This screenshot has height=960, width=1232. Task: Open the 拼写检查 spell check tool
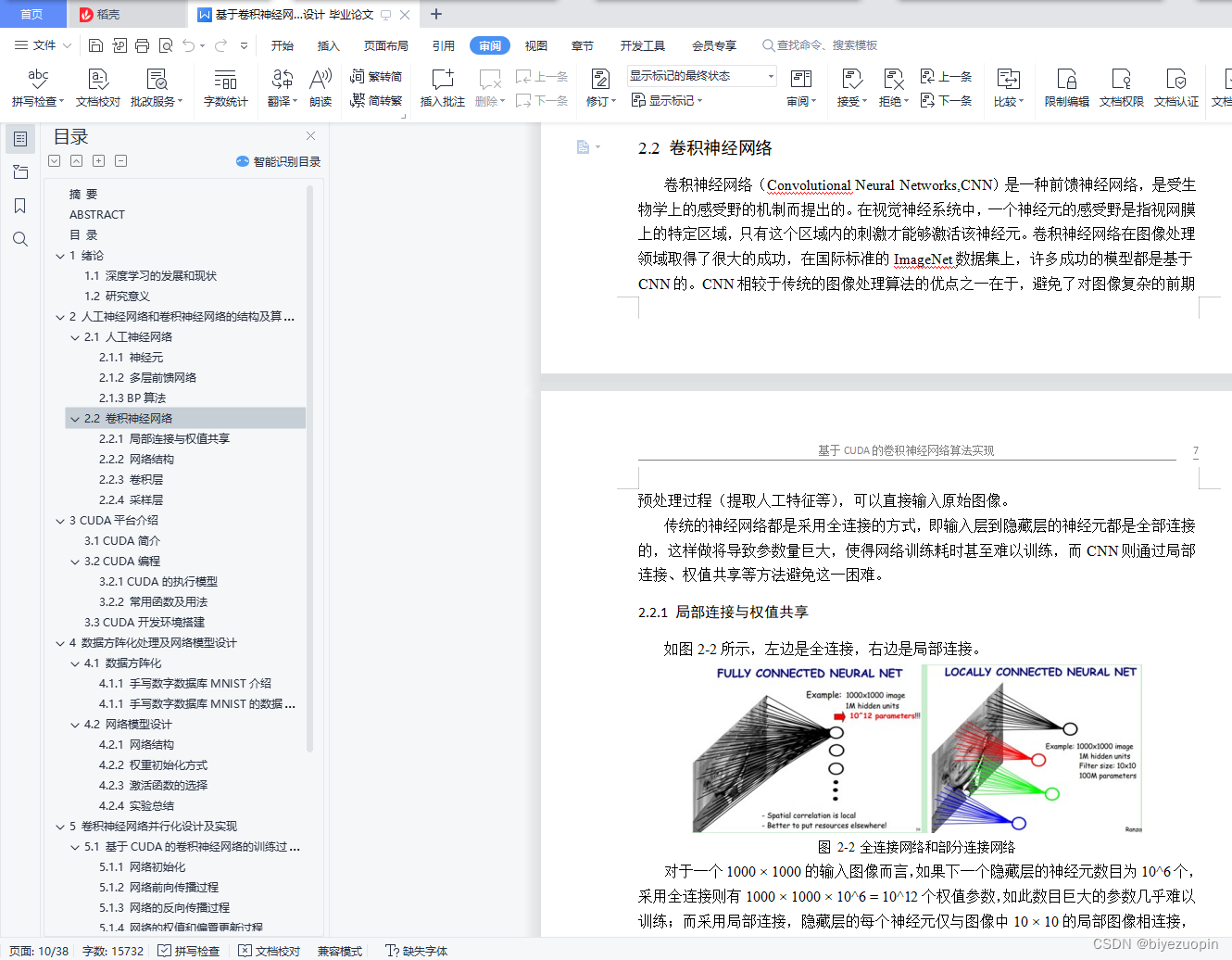(37, 88)
